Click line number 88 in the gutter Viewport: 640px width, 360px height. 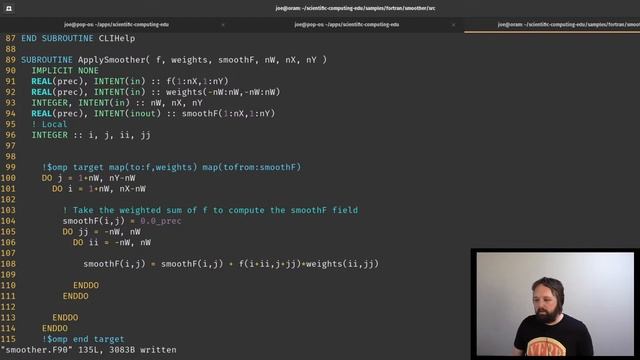(x=10, y=49)
